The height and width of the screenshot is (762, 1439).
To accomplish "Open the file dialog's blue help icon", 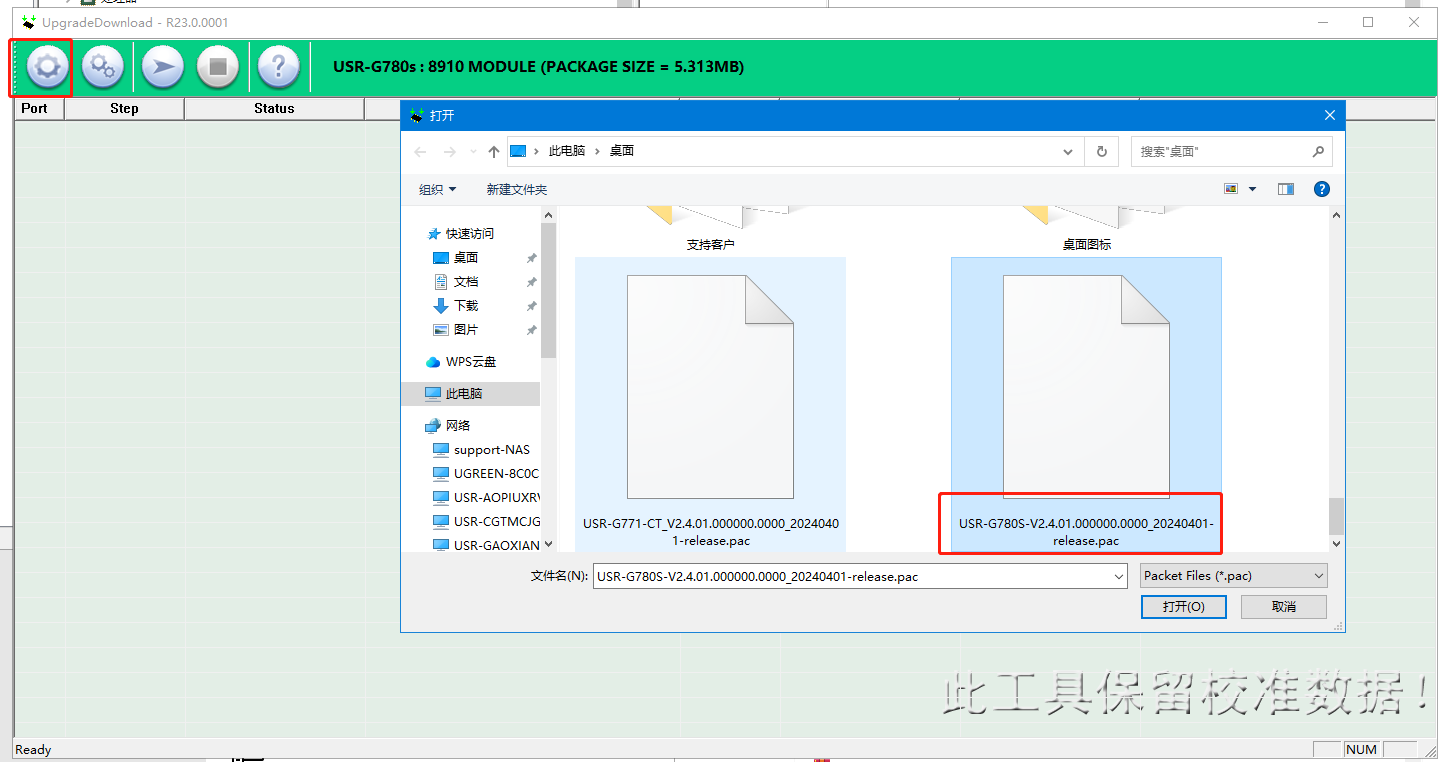I will (x=1322, y=189).
